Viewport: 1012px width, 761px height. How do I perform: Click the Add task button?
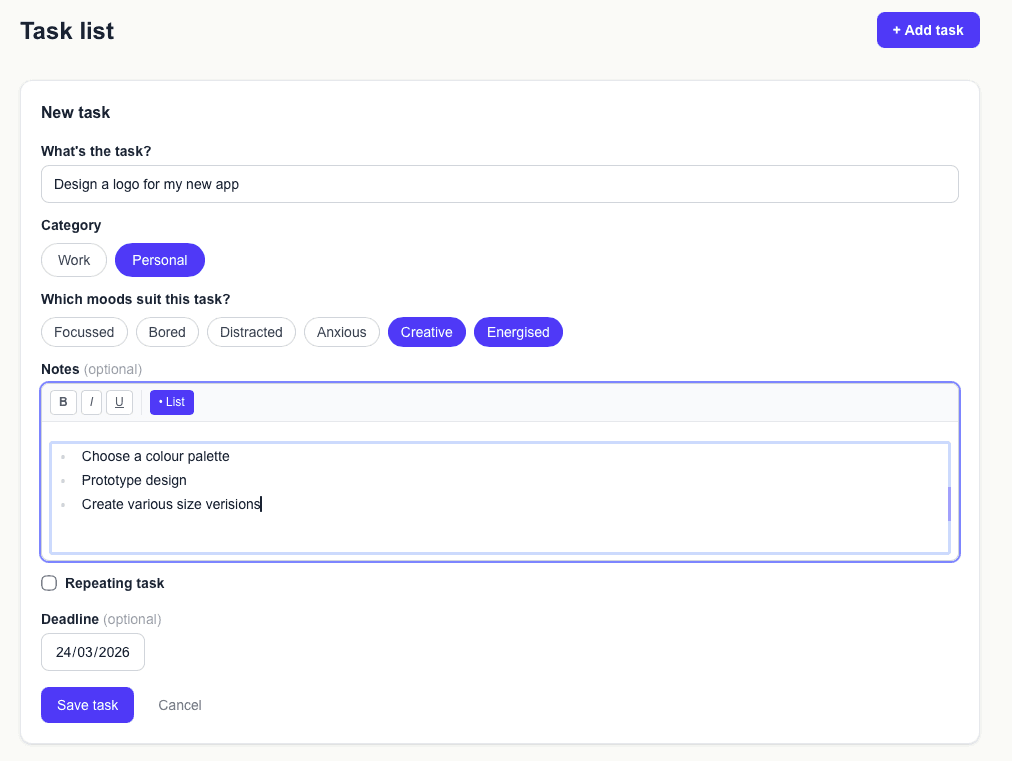tap(928, 30)
